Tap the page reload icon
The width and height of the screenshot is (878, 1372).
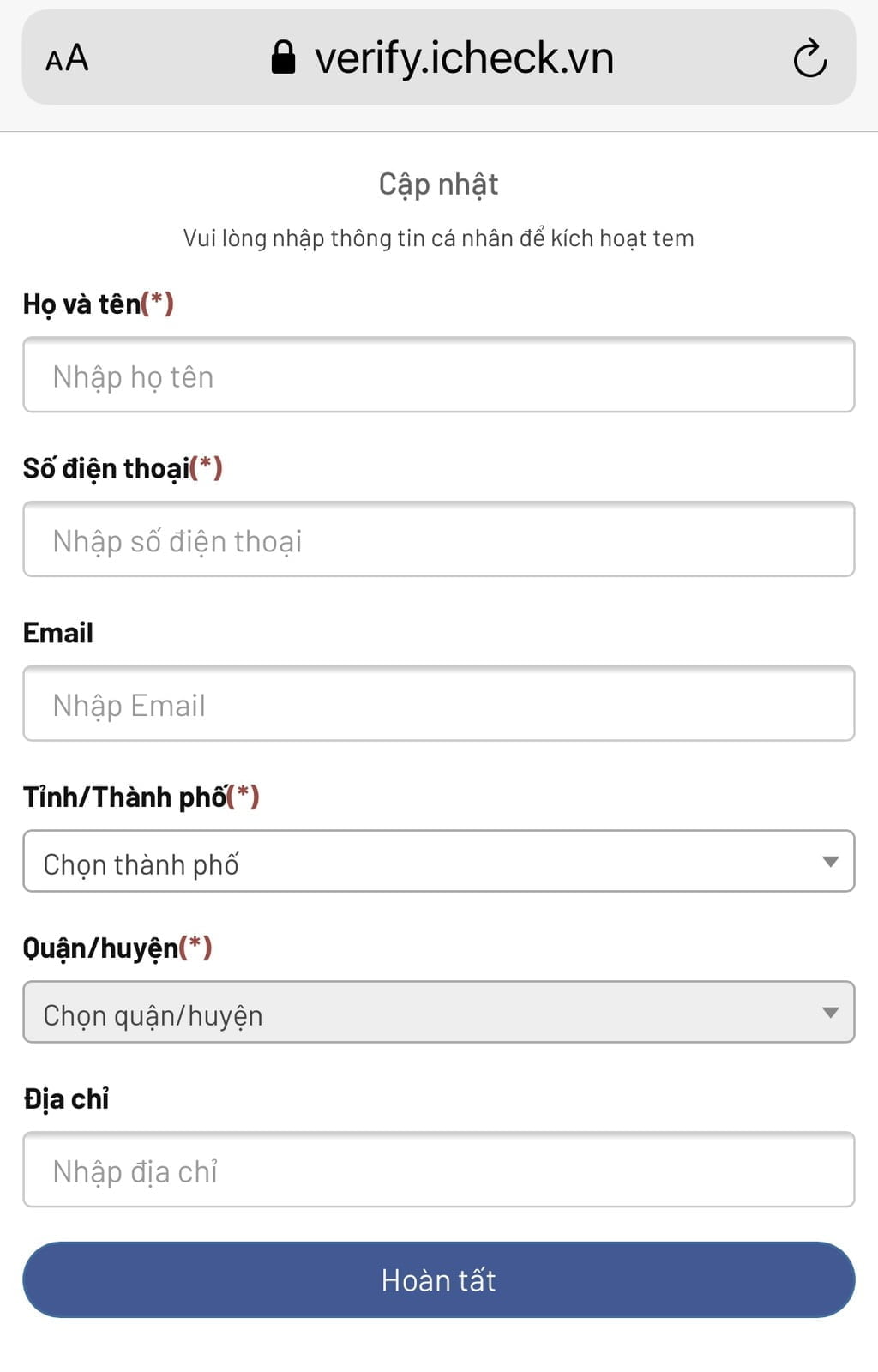[x=809, y=58]
